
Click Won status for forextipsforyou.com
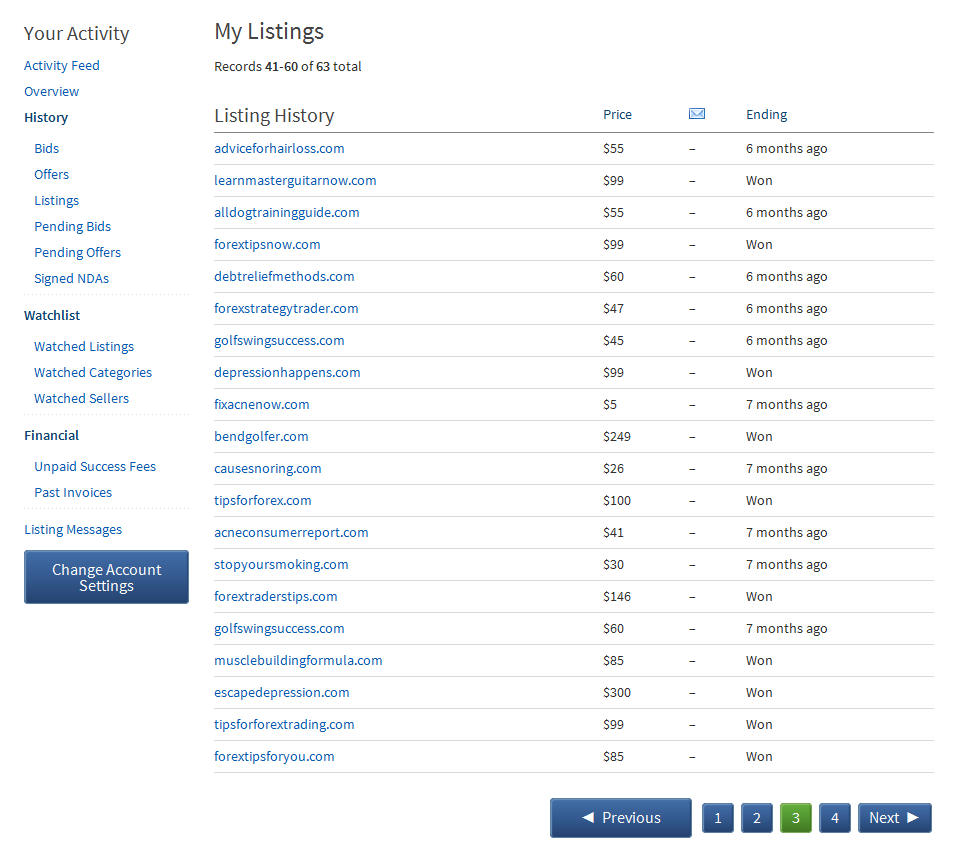click(759, 757)
